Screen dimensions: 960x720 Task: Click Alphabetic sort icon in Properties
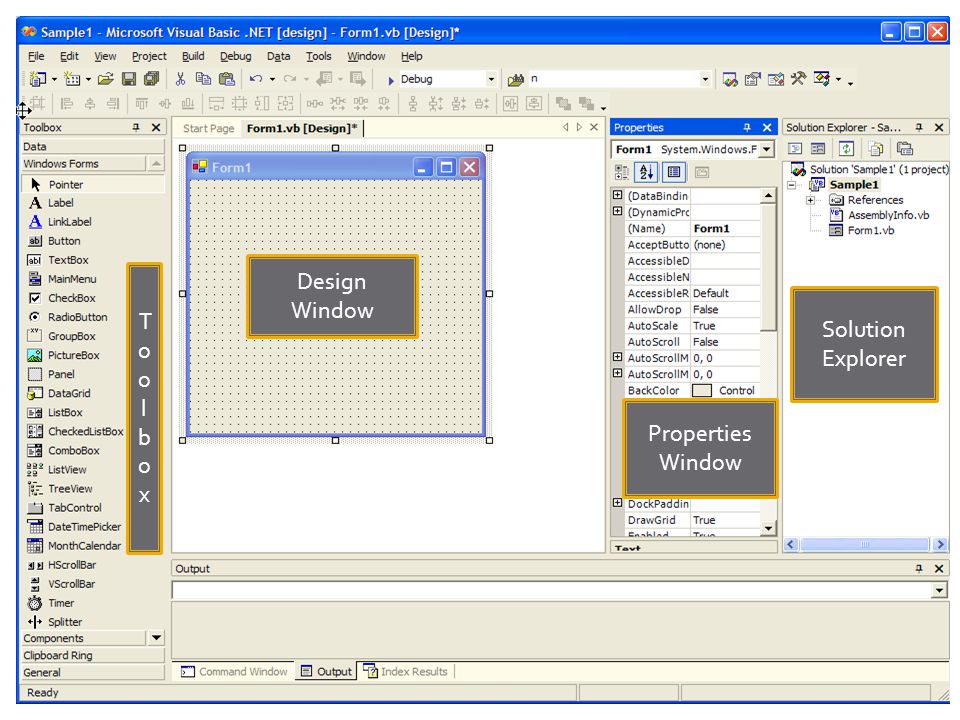647,173
